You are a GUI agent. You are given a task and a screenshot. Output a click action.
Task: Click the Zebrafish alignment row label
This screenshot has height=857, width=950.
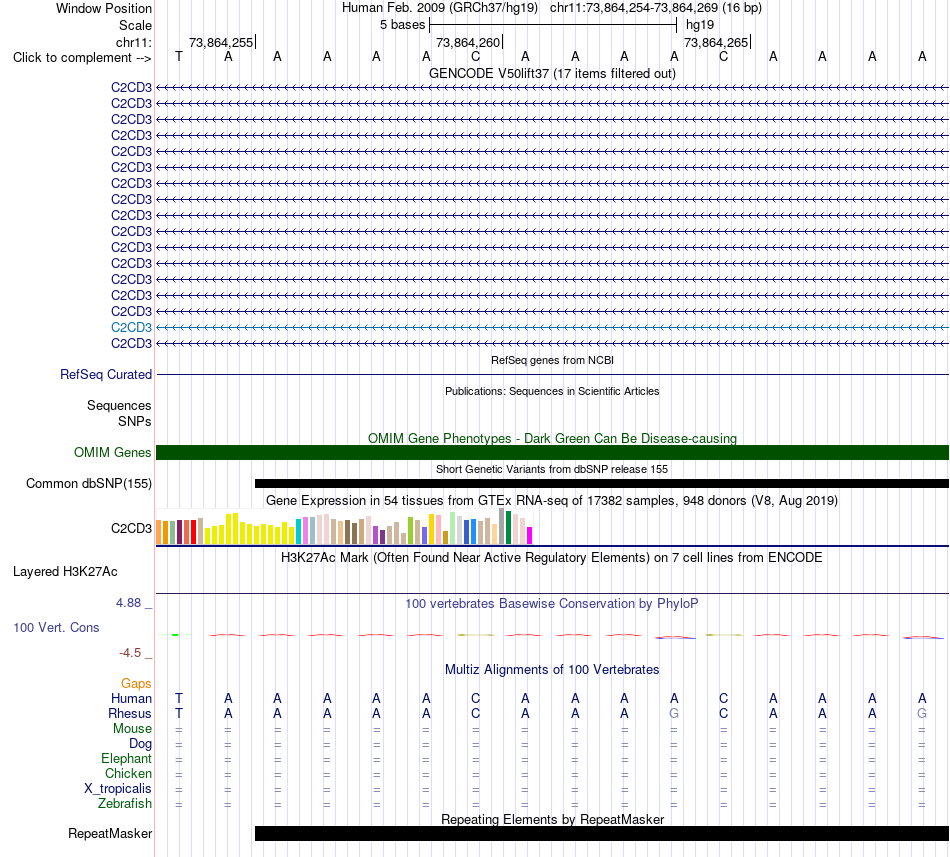[x=125, y=804]
